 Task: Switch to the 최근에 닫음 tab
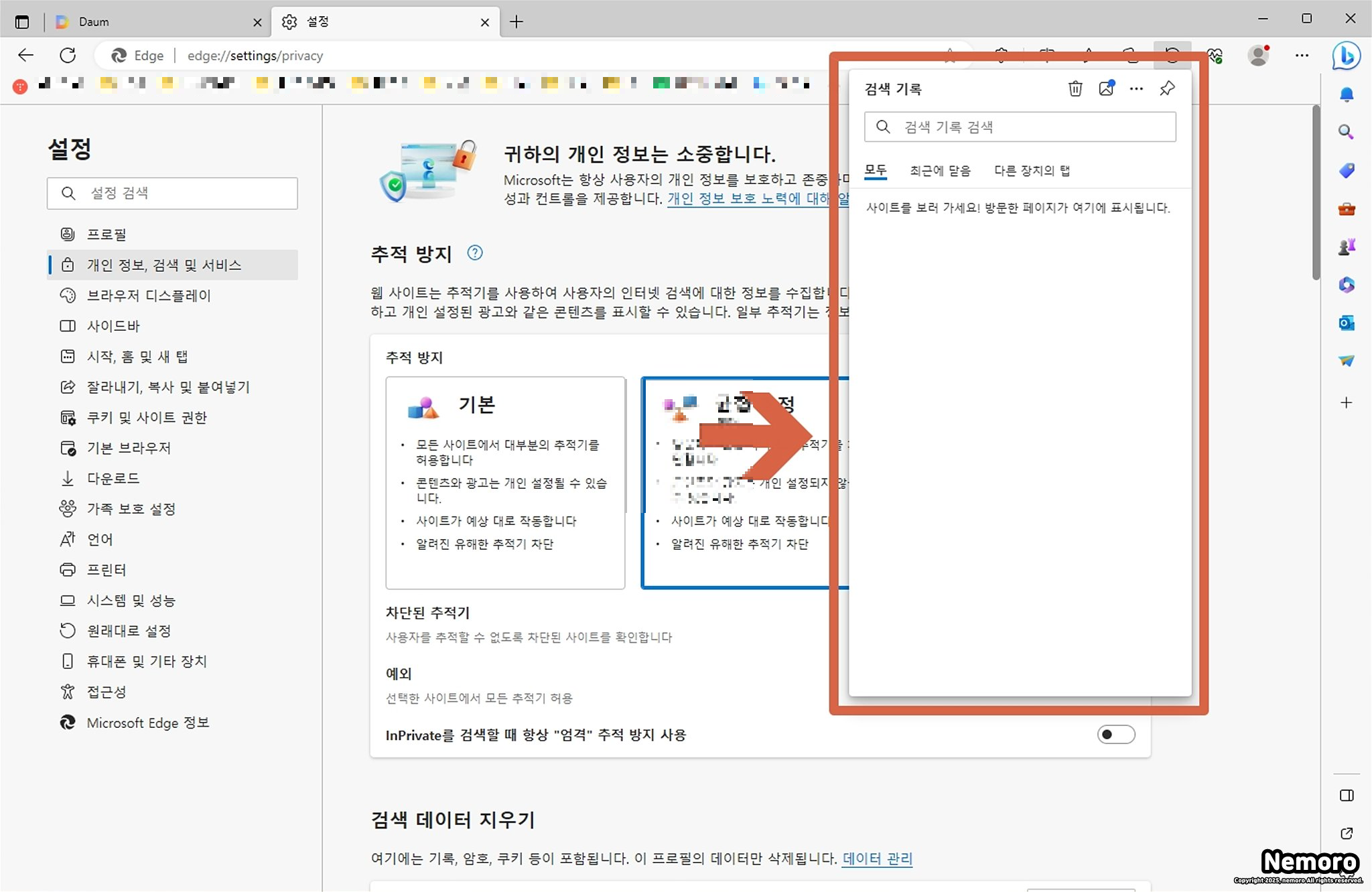(940, 171)
